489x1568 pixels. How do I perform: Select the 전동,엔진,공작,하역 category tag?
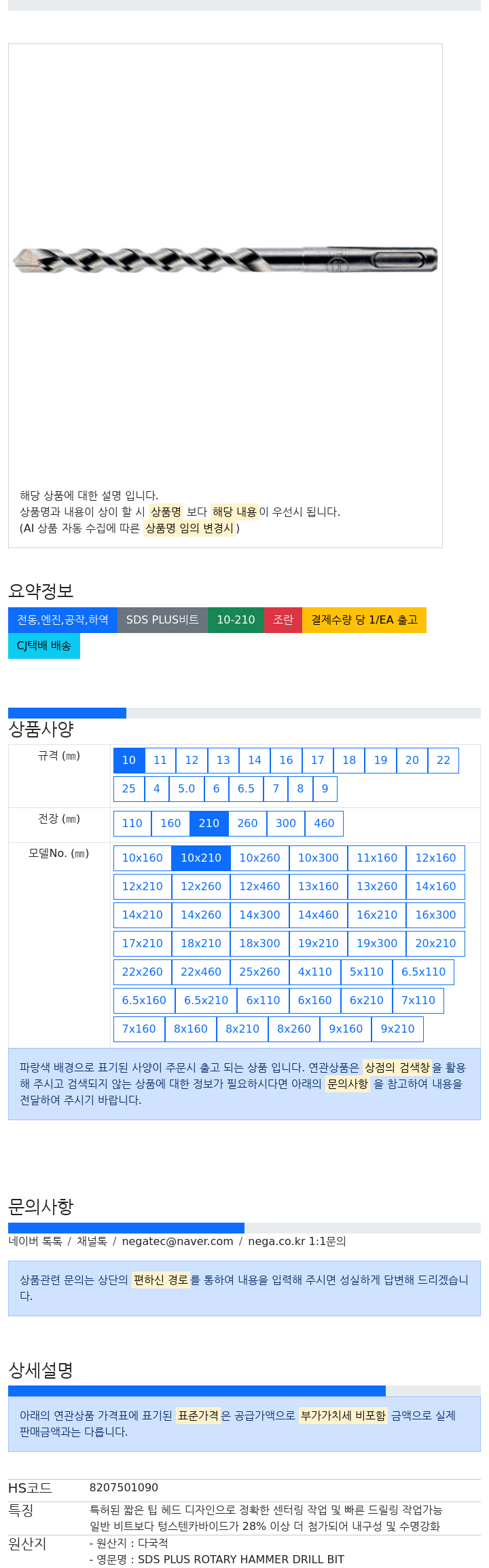point(62,620)
